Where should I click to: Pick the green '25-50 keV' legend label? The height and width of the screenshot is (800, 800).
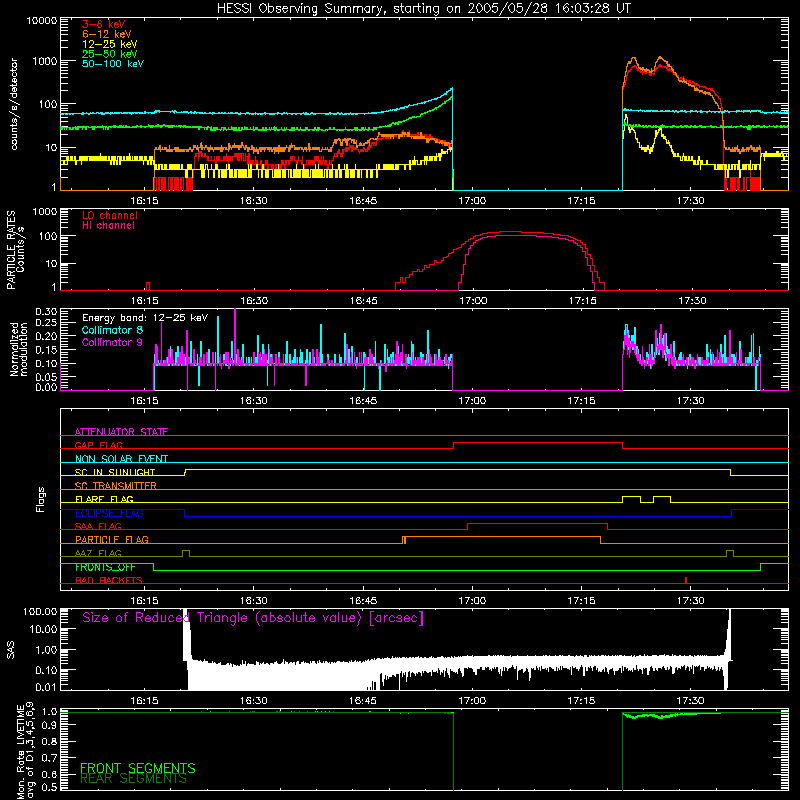110,54
